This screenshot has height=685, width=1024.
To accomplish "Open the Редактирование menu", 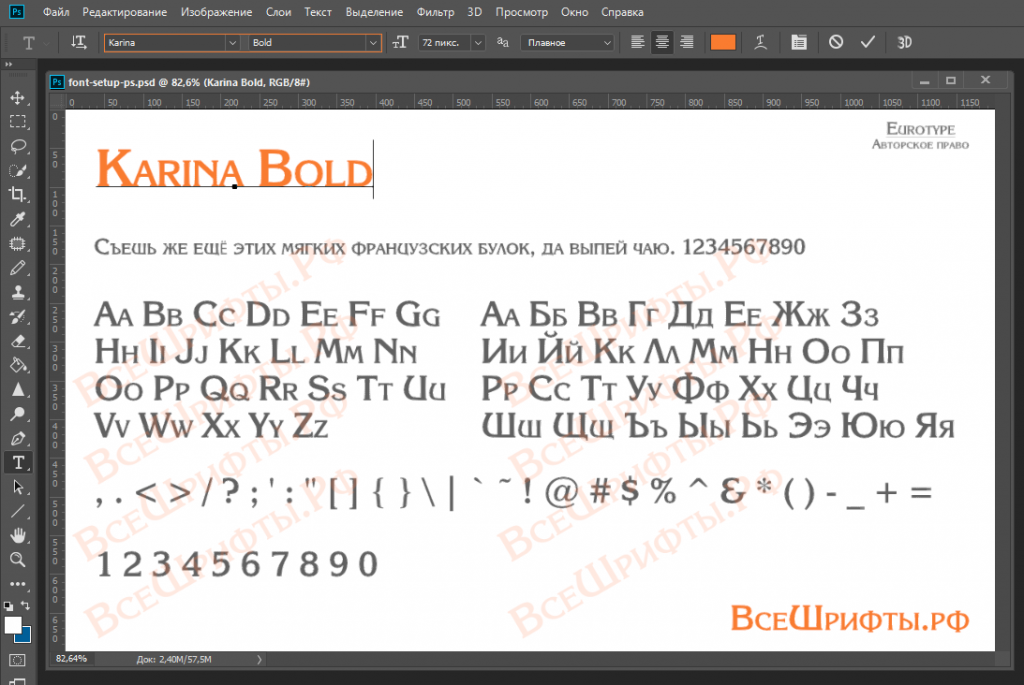I will click(125, 12).
